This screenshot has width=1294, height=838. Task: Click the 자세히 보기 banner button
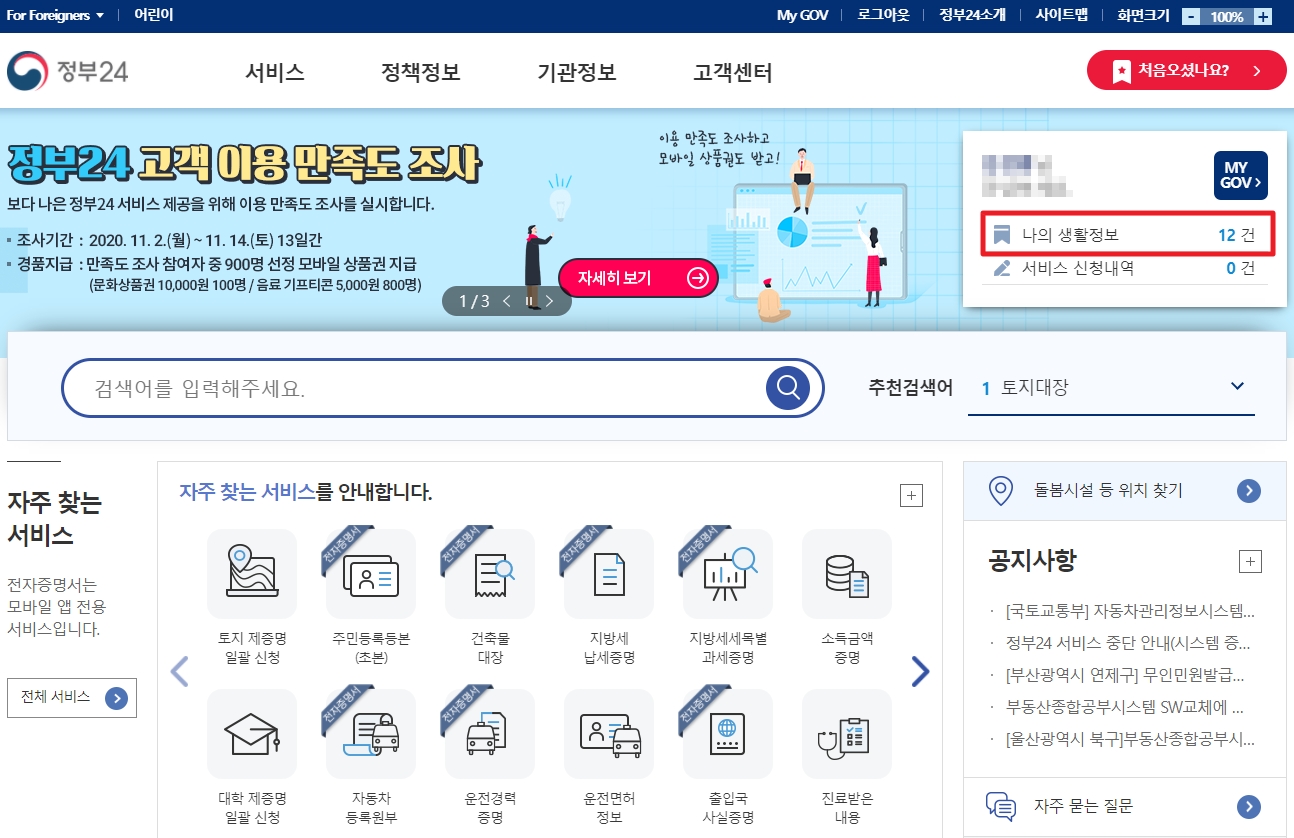(x=638, y=278)
